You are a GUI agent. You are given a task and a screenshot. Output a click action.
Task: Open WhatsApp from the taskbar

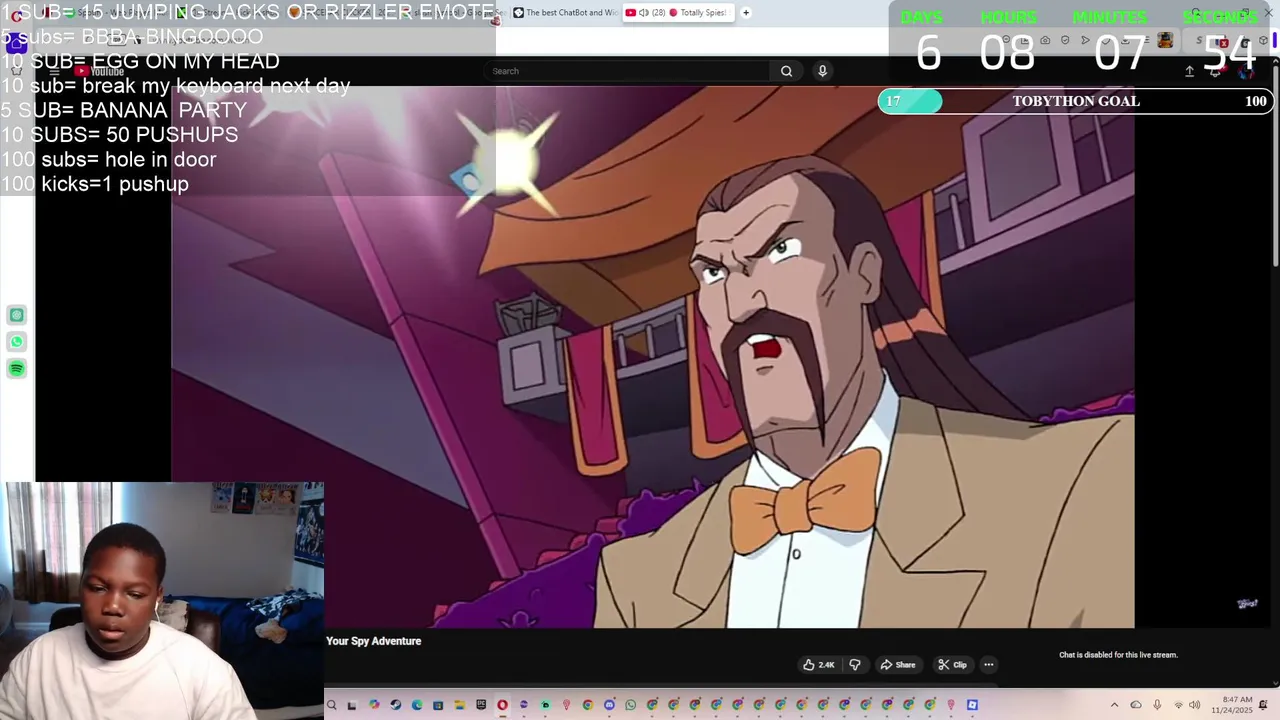tap(630, 705)
